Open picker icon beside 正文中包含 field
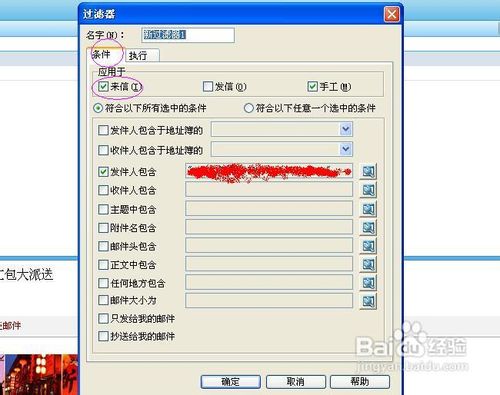Image resolution: width=500 pixels, height=395 pixels. pos(368,264)
